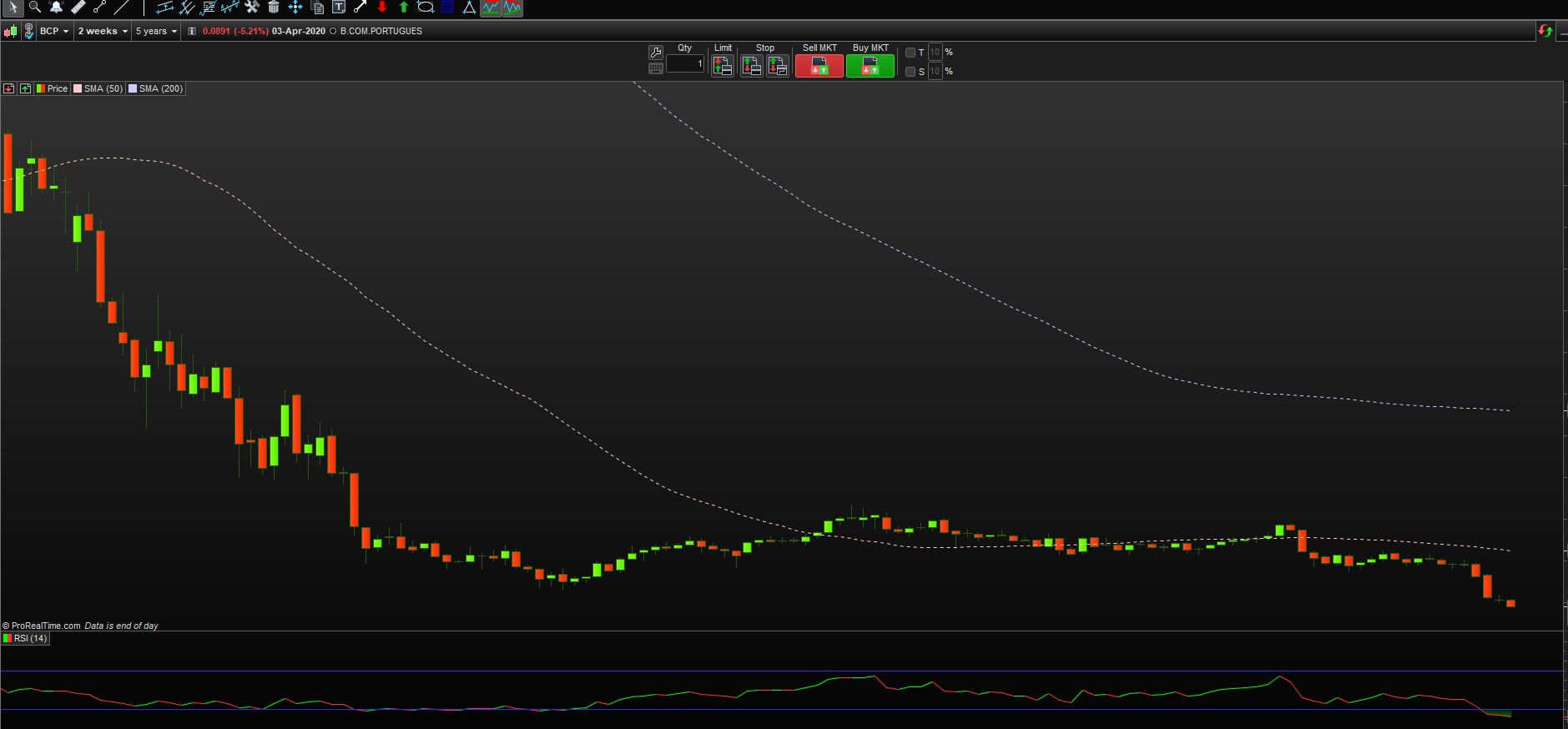Open the alert bell tool
Screen dimensions: 1568x729
coord(57,8)
